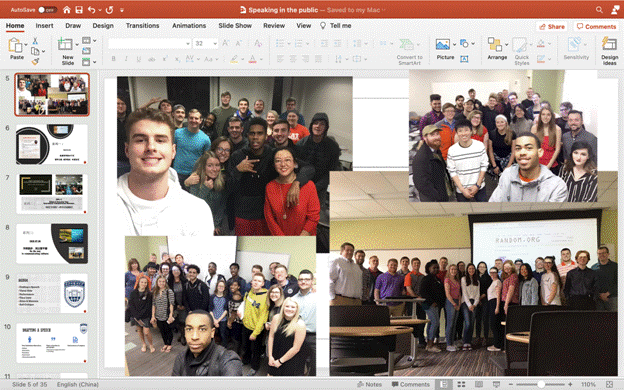Open search with magnifier icon in title bar
The image size is (624, 390).
[599, 10]
